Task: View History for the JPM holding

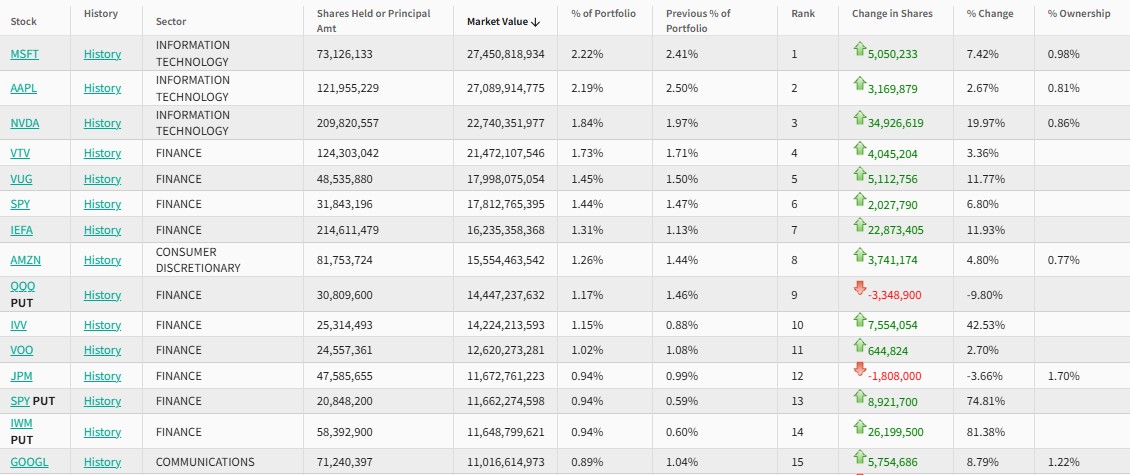Action: [x=102, y=376]
